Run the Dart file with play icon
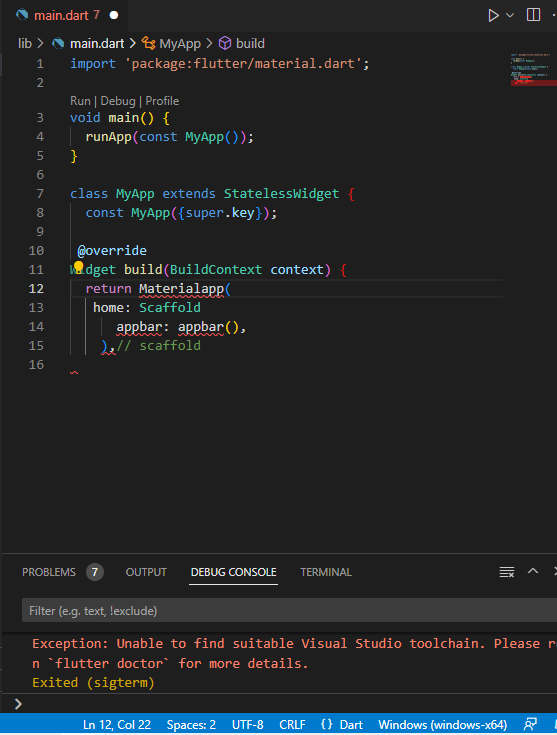 (493, 15)
